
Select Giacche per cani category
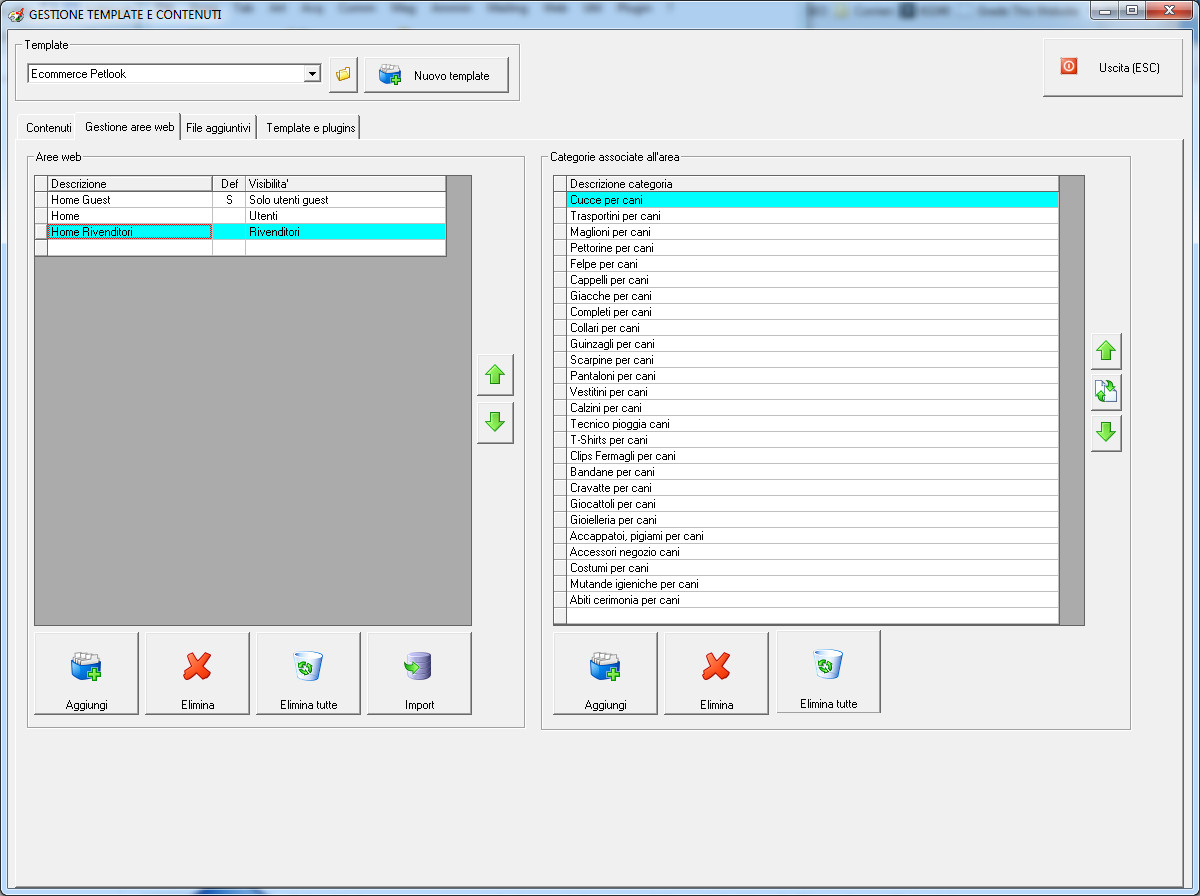point(812,296)
